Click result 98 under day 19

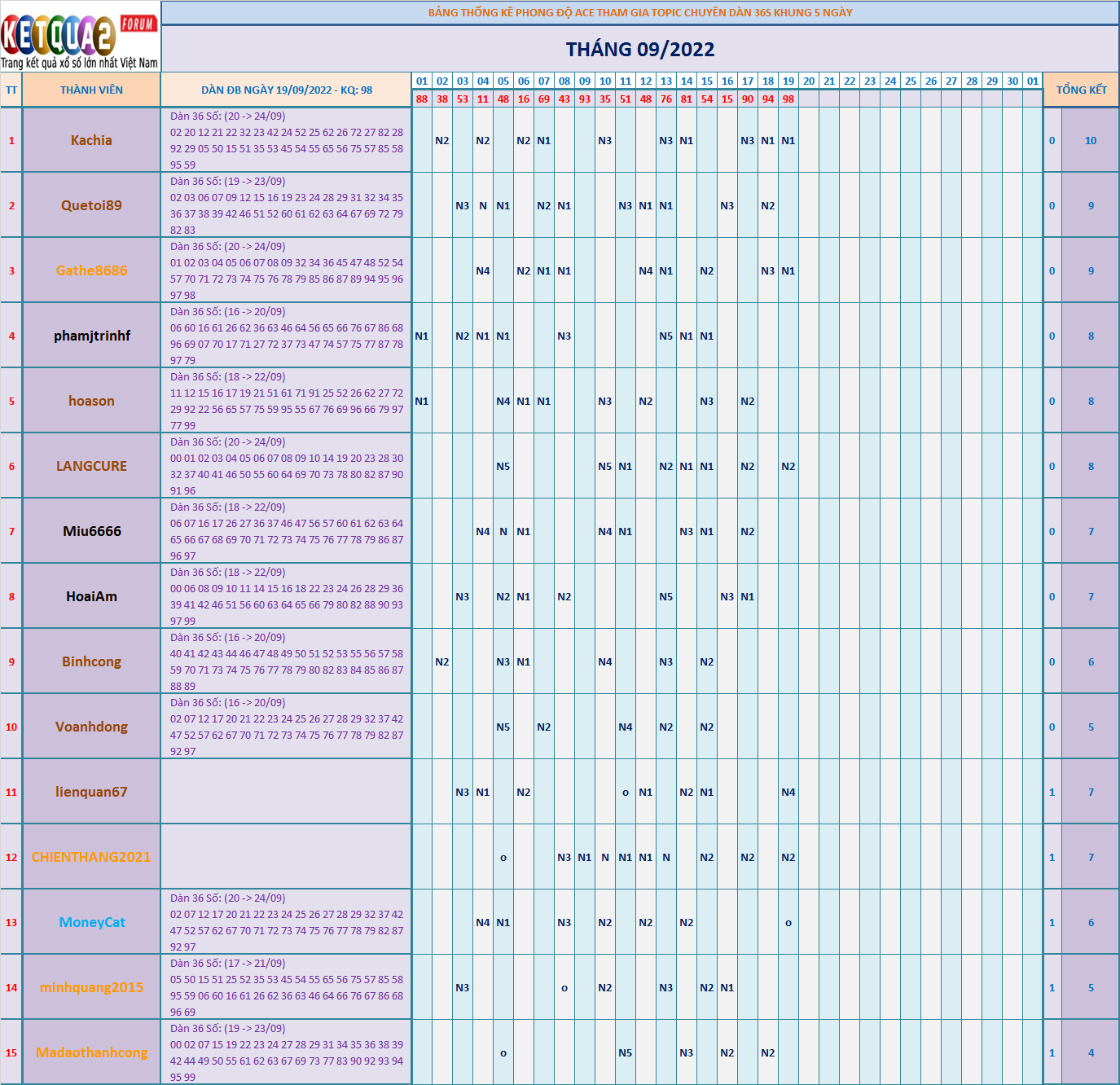coord(788,99)
